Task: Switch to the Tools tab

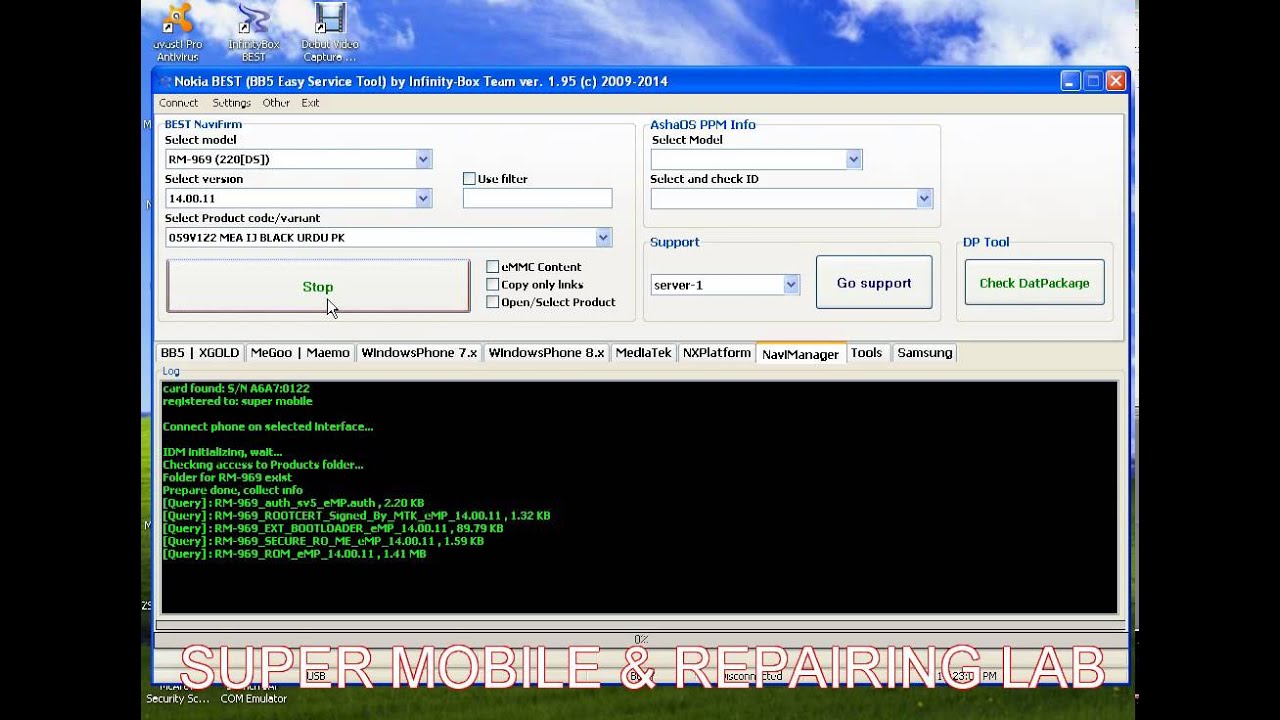Action: point(866,353)
